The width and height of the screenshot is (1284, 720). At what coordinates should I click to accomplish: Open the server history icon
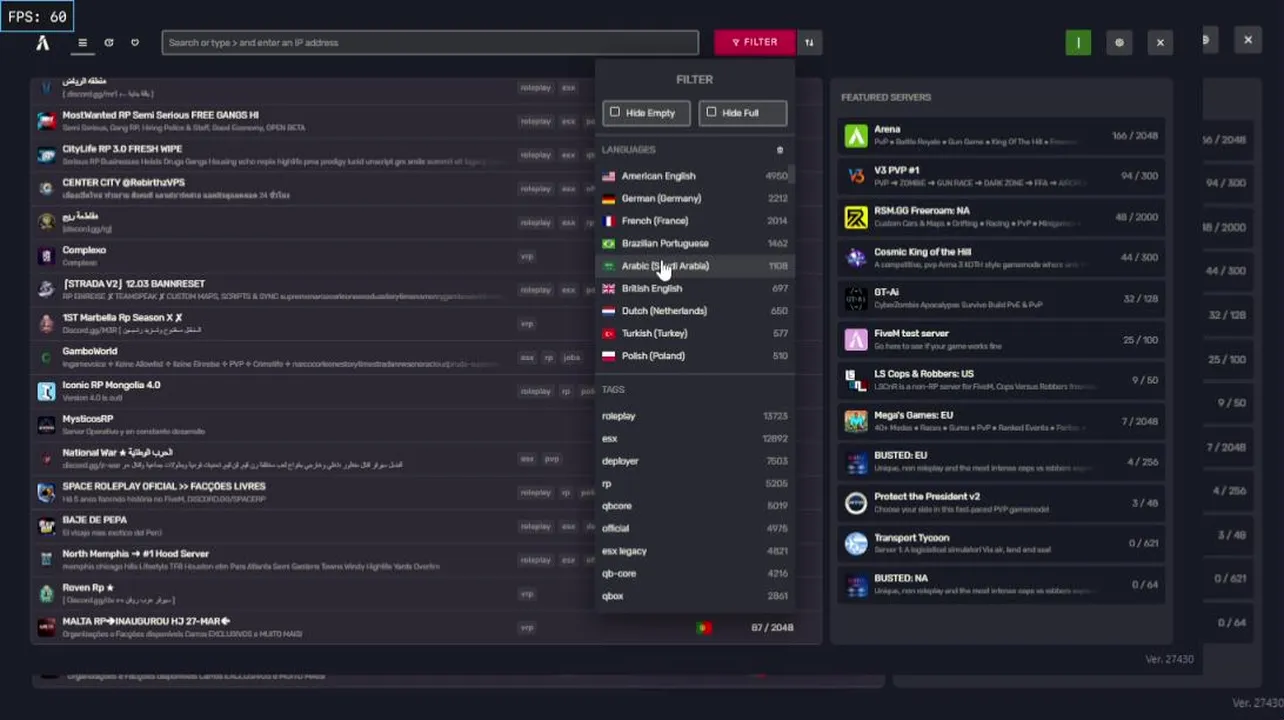coord(109,43)
